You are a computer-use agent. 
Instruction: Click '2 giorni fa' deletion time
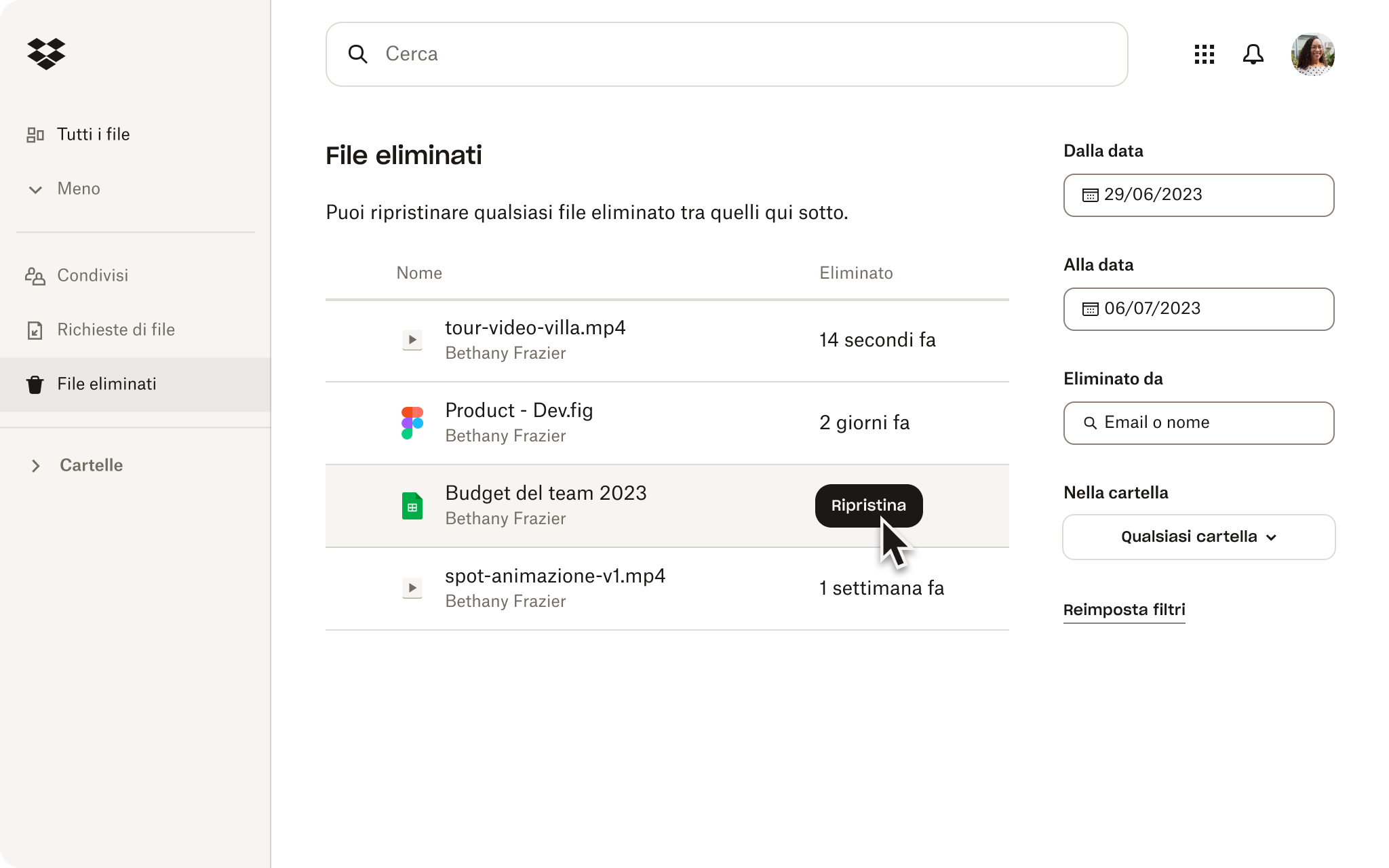(864, 422)
